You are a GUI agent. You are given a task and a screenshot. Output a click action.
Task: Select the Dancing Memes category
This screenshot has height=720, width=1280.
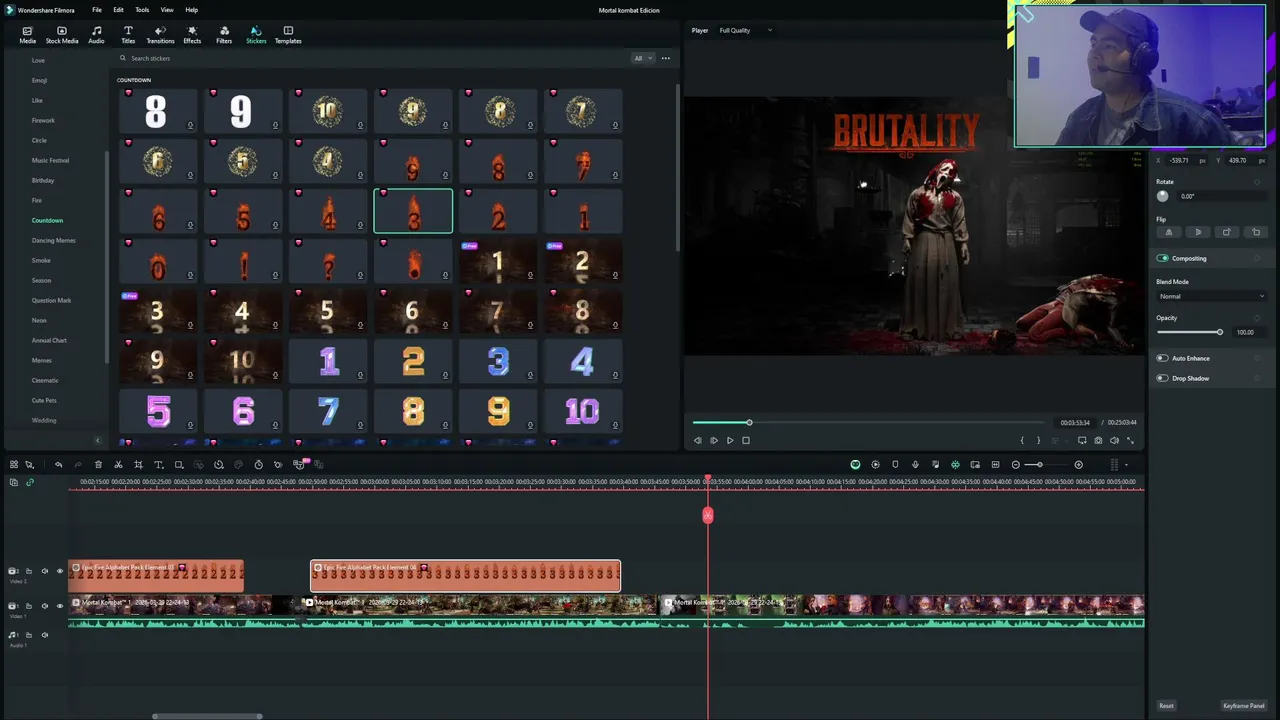(53, 240)
